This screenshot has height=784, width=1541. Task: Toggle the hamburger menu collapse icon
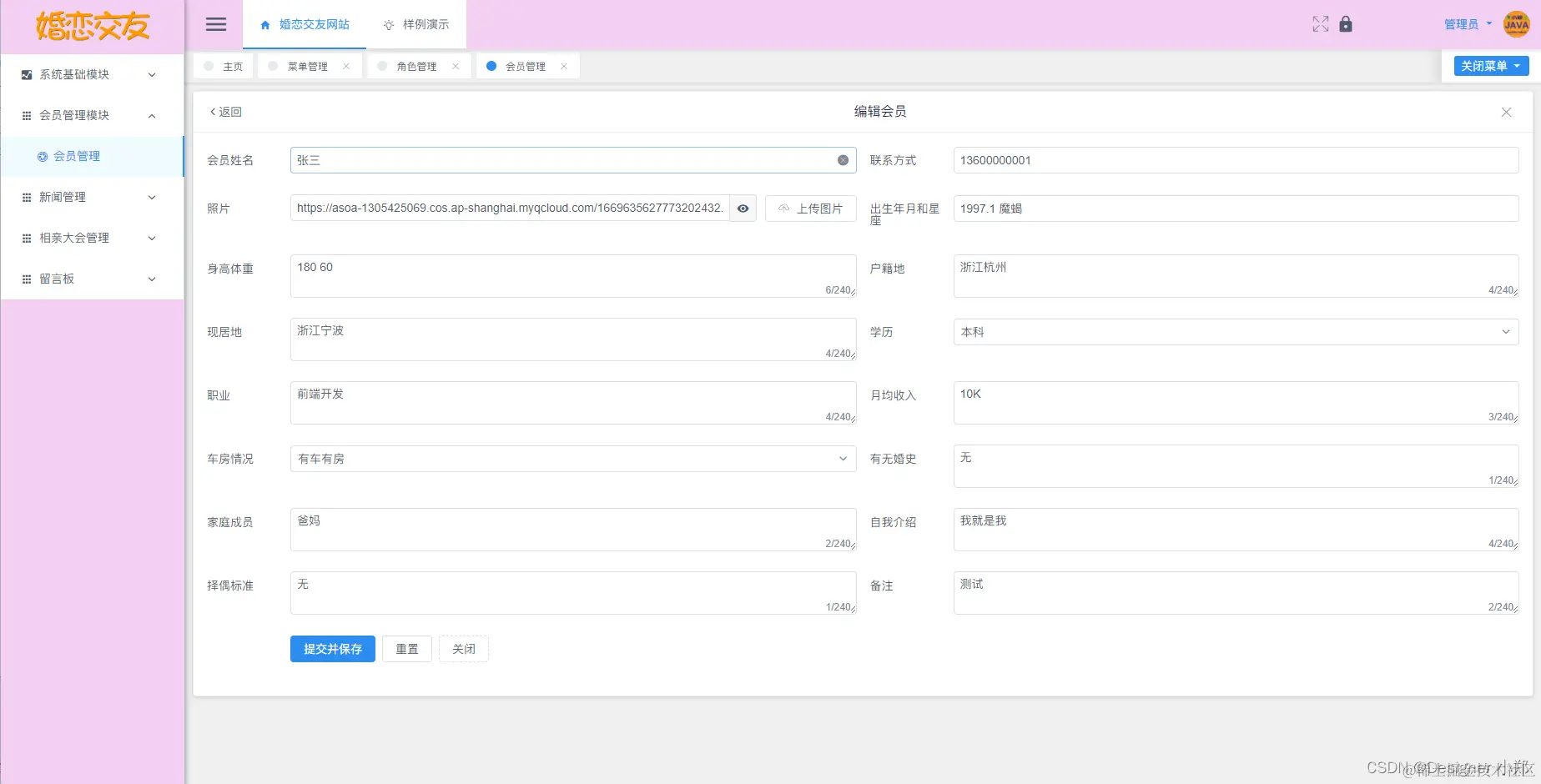click(x=216, y=24)
